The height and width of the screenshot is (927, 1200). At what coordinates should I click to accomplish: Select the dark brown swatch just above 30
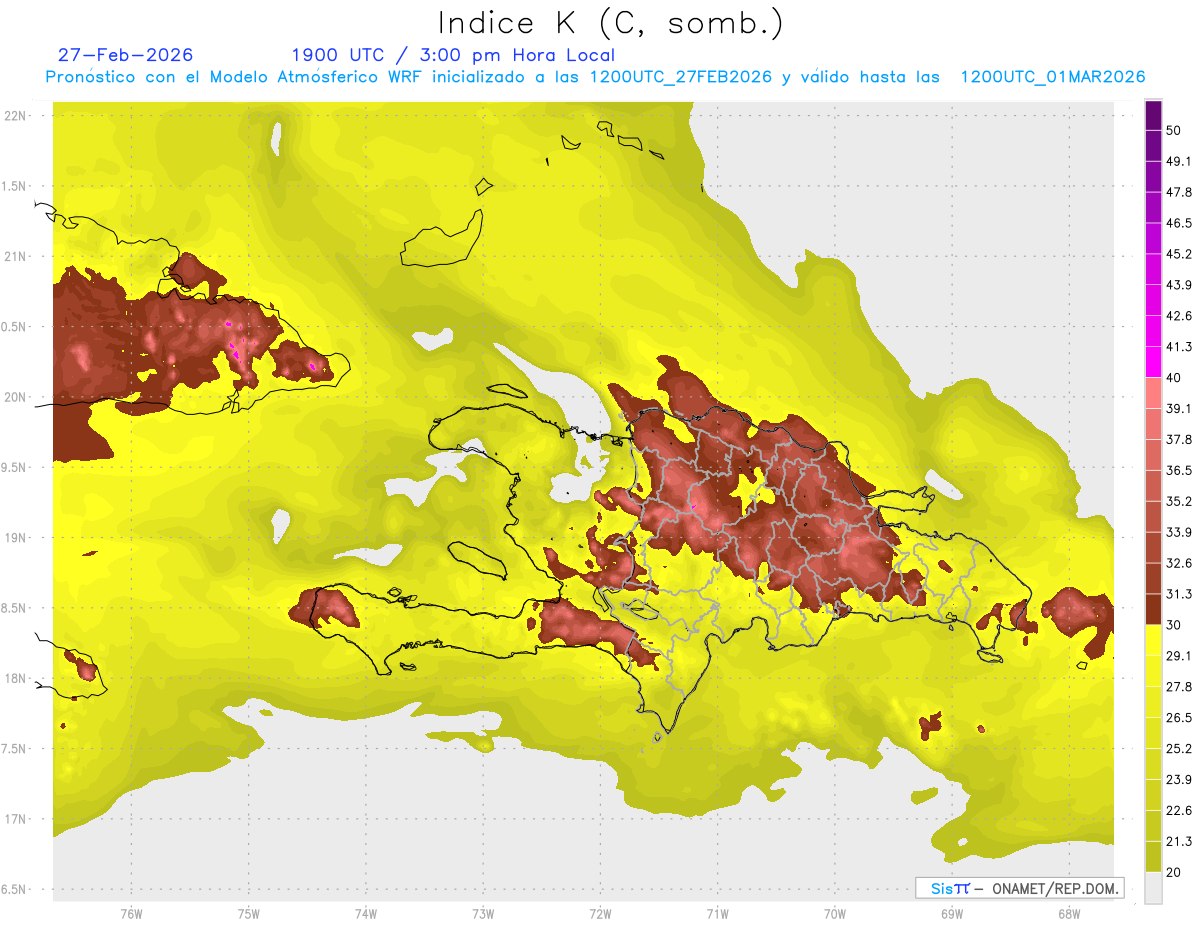(1153, 609)
